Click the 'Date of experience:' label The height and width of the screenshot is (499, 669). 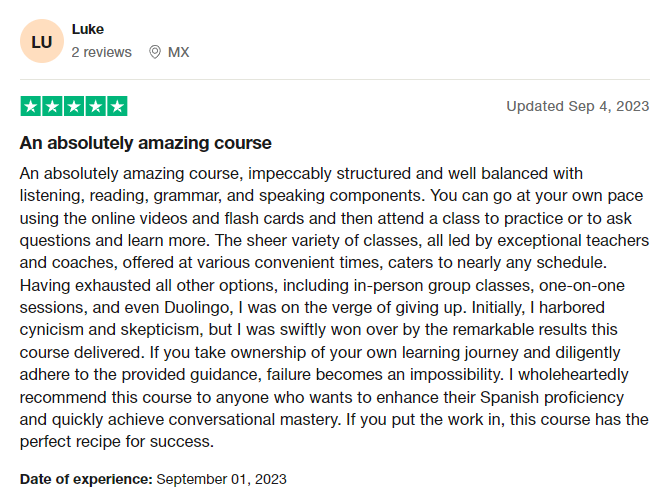coord(86,479)
